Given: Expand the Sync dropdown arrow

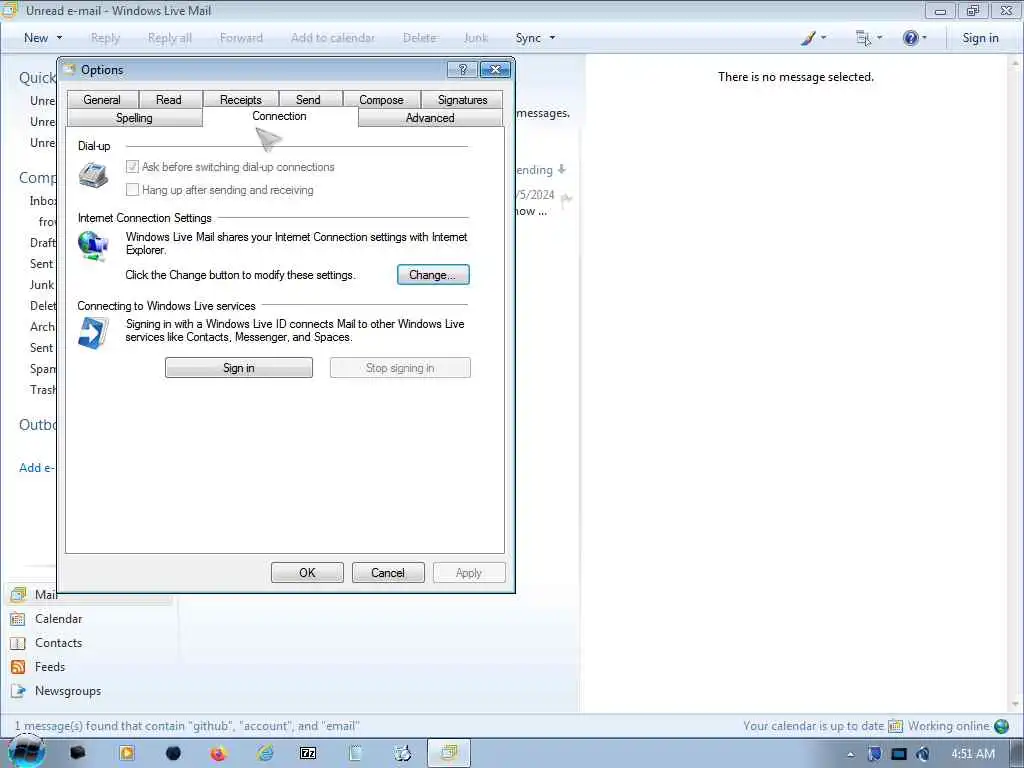Looking at the screenshot, I should [x=552, y=38].
